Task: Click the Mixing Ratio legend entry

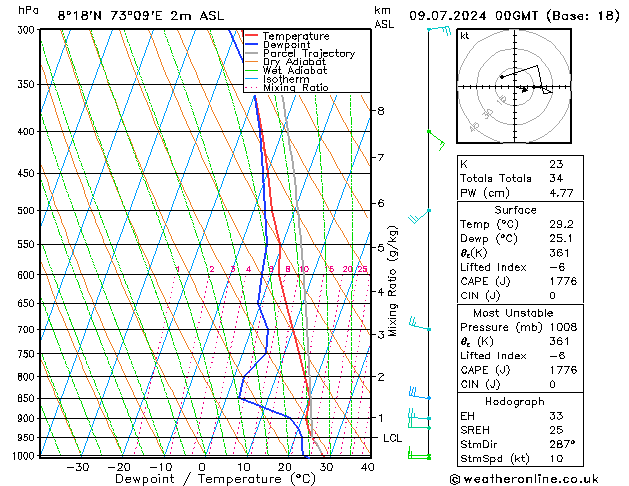Action: click(295, 88)
